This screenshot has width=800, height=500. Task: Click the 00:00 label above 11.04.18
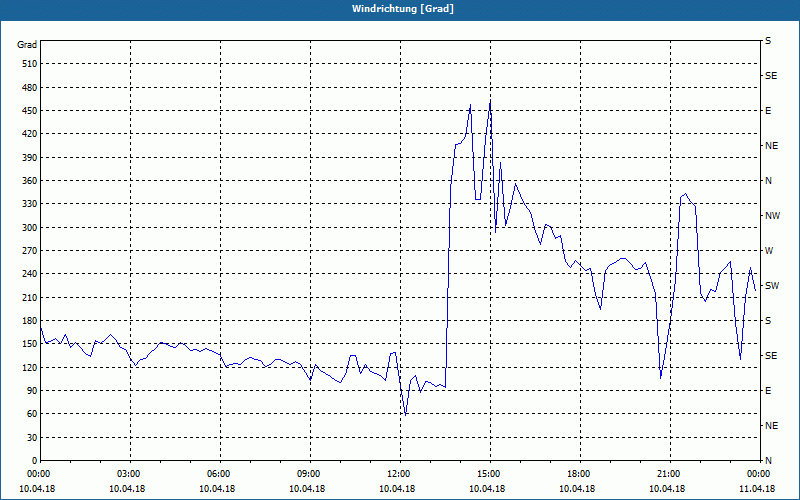(757, 474)
